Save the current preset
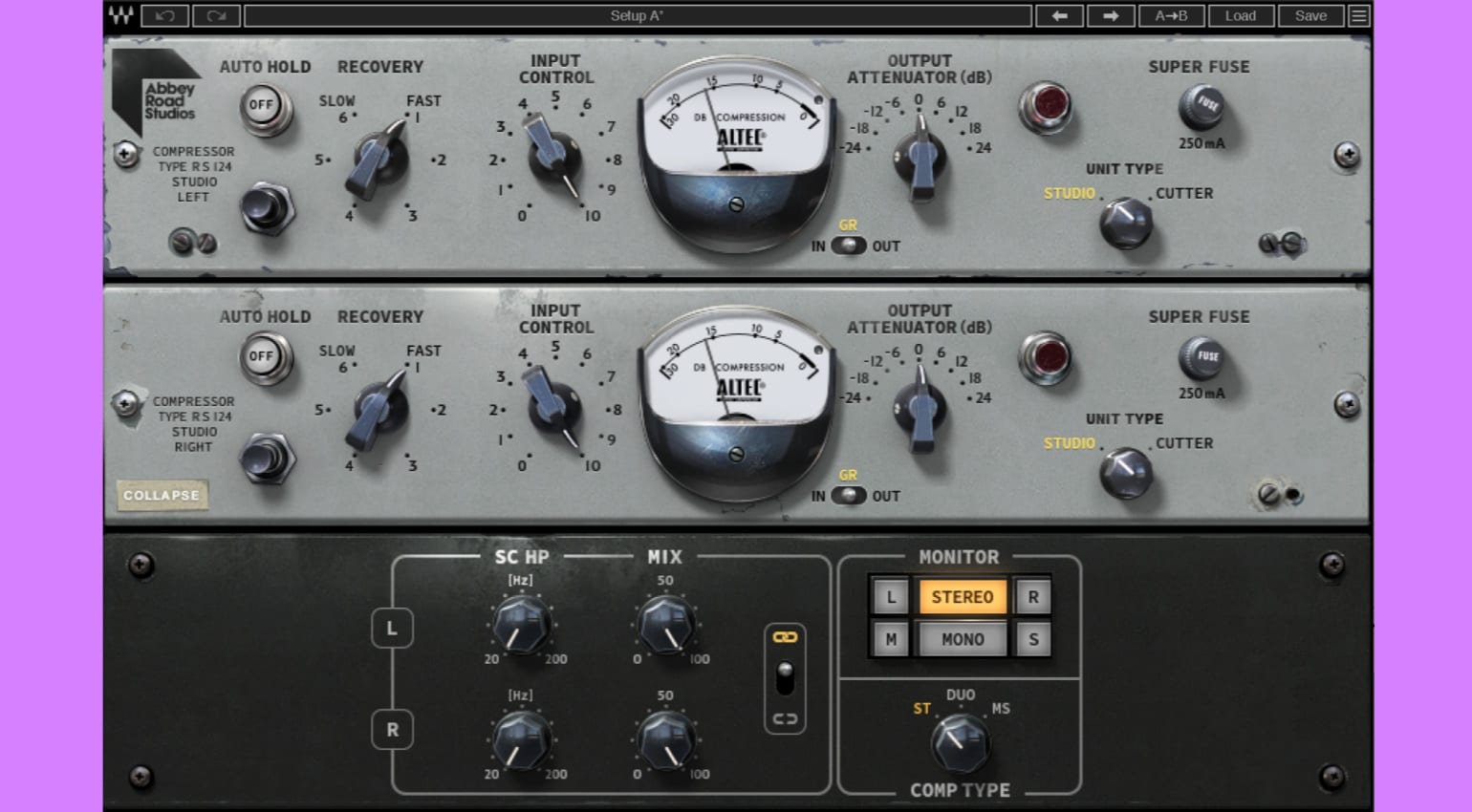Image resolution: width=1472 pixels, height=812 pixels. 1310,15
